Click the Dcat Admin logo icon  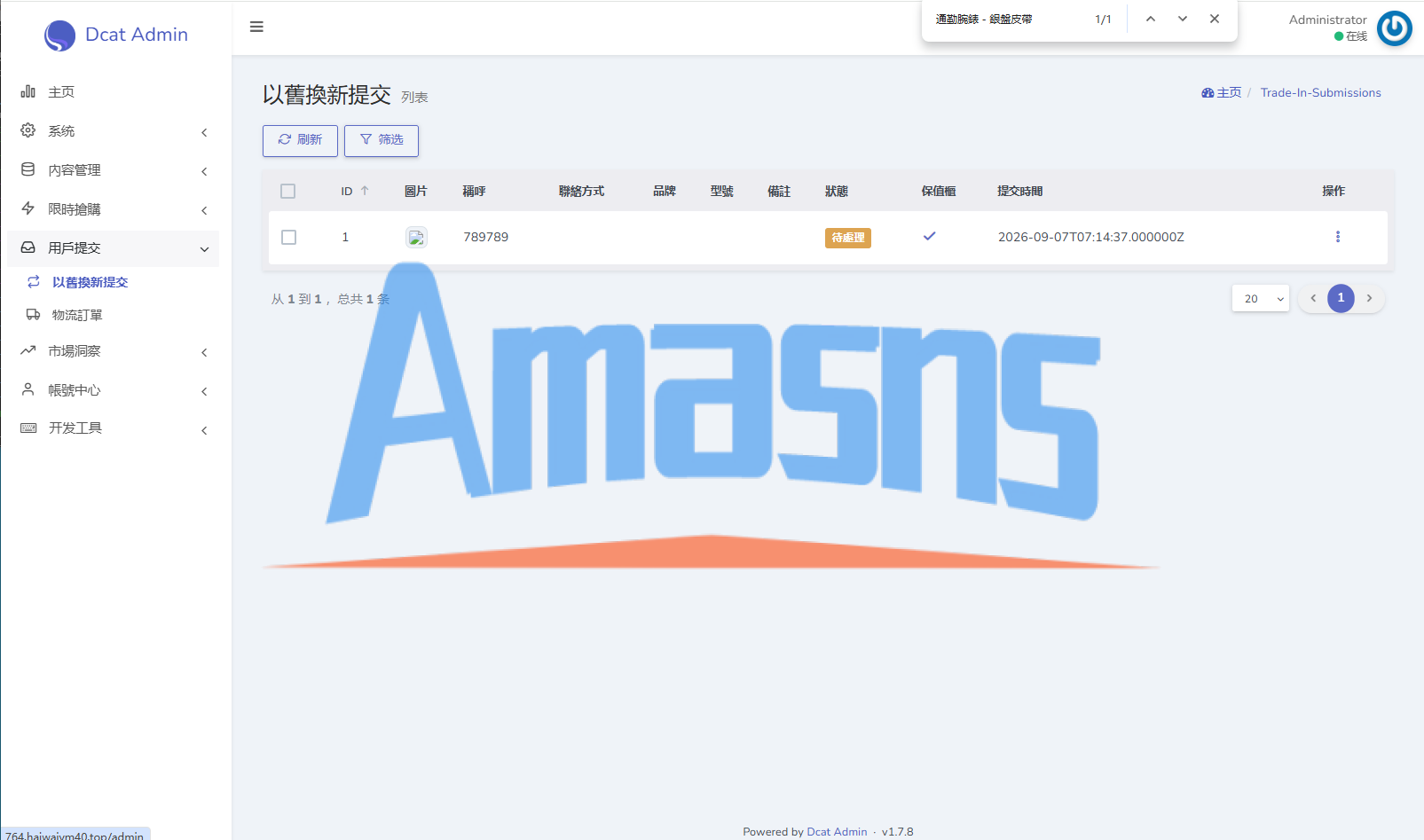coord(59,35)
